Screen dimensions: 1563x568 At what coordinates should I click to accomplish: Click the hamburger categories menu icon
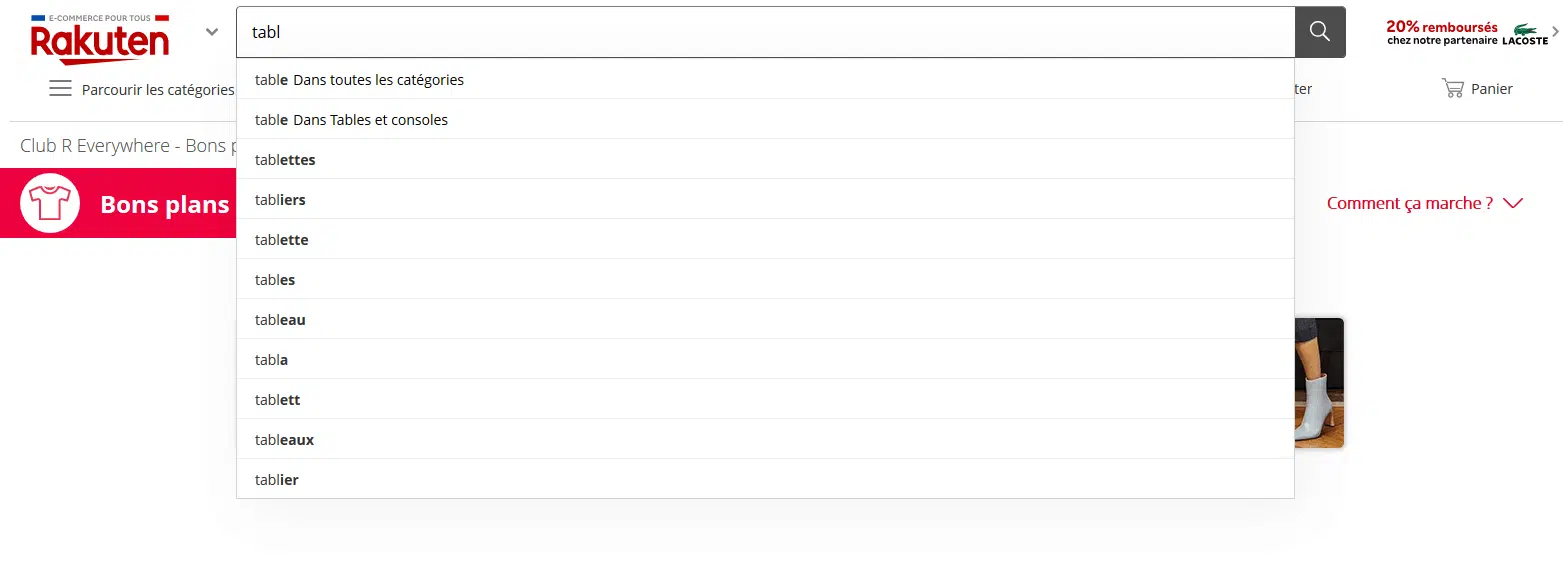(60, 89)
